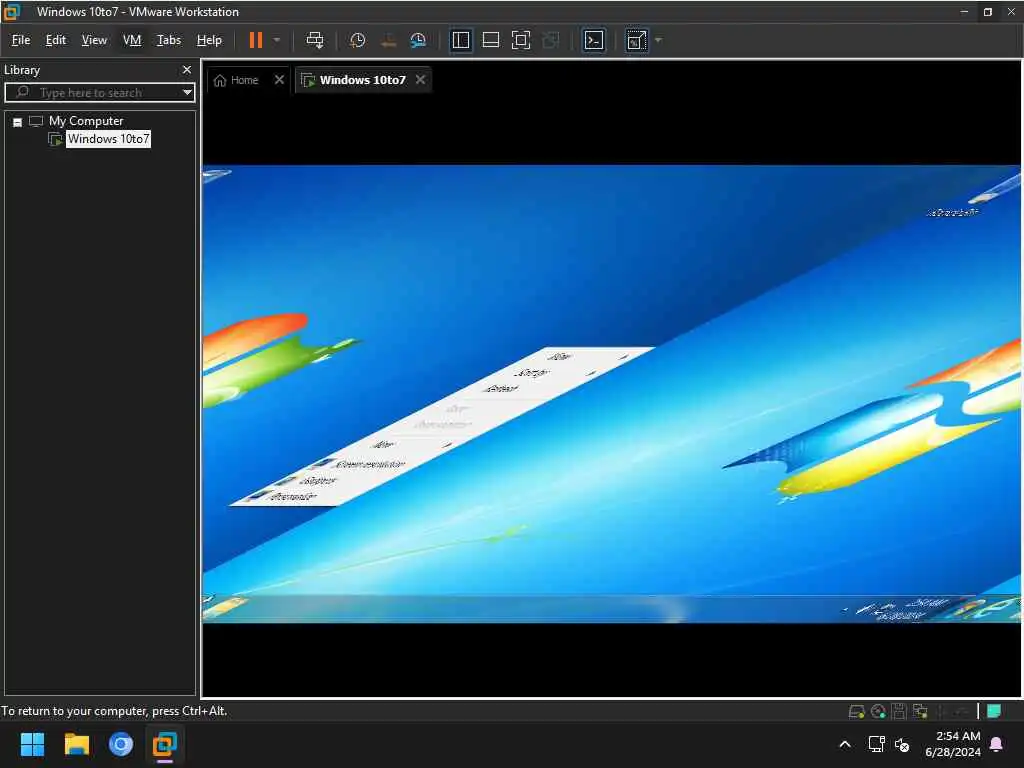This screenshot has width=1024, height=768.
Task: Click the VMware Workstation taskbar icon
Action: (x=165, y=744)
